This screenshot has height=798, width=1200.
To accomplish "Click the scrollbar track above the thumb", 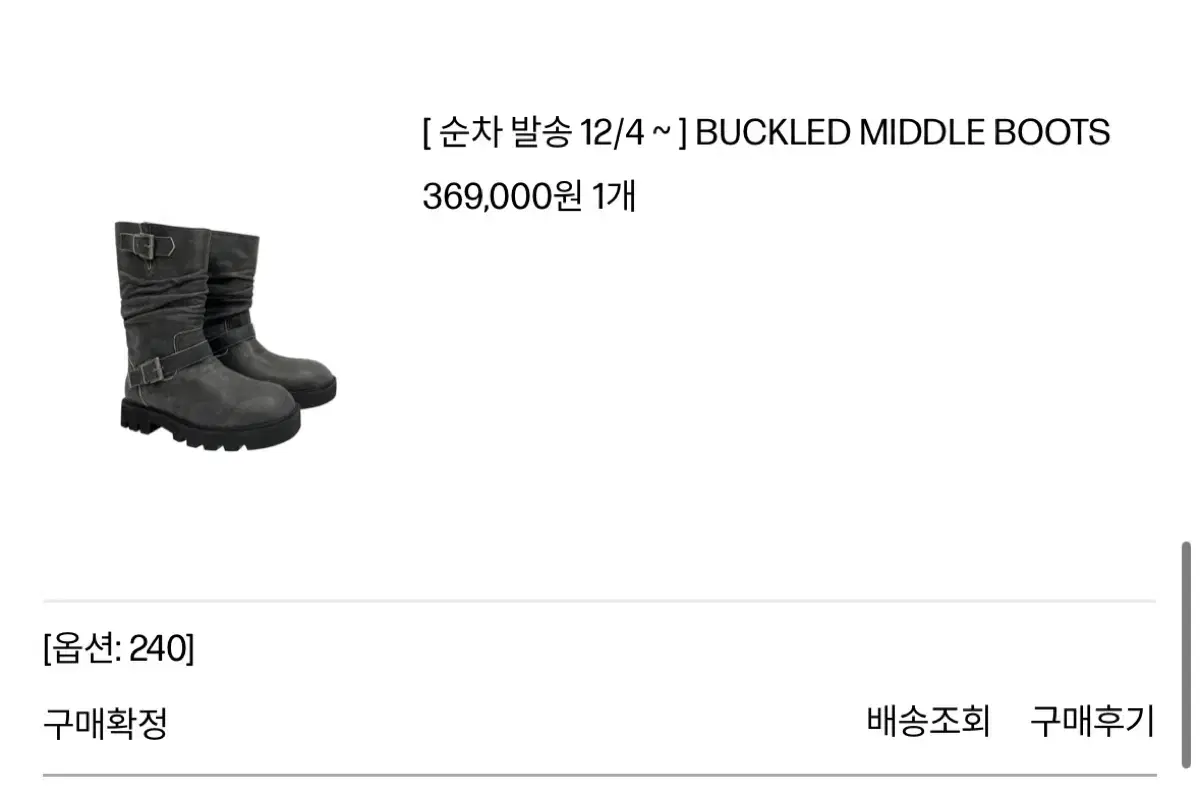I will [1186, 270].
